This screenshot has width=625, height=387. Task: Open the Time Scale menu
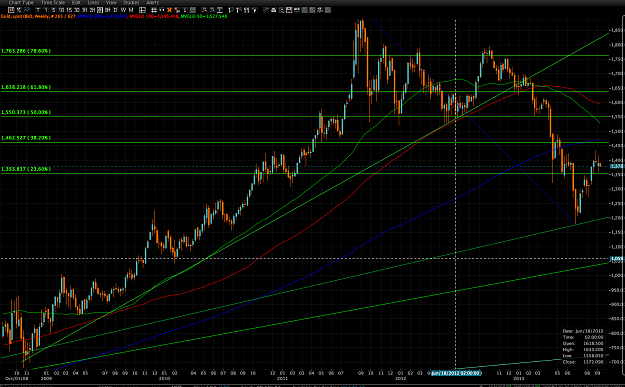pos(53,2)
